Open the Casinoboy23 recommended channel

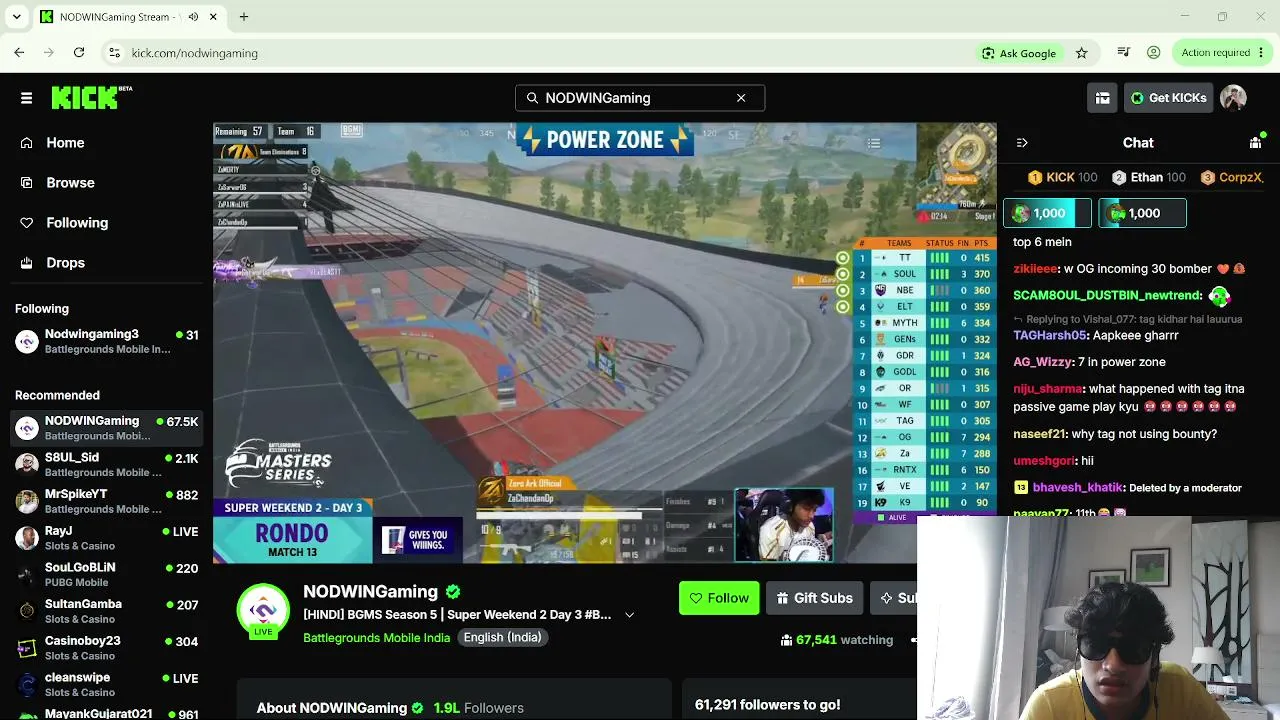pos(107,648)
